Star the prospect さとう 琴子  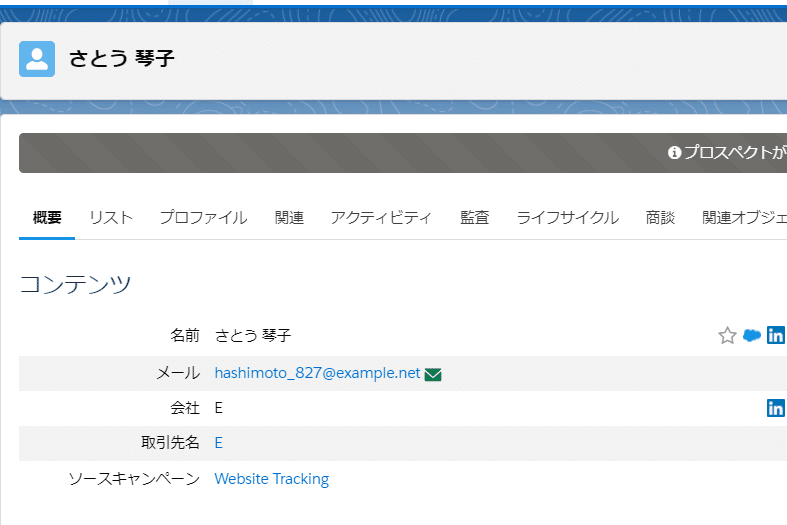(x=727, y=335)
